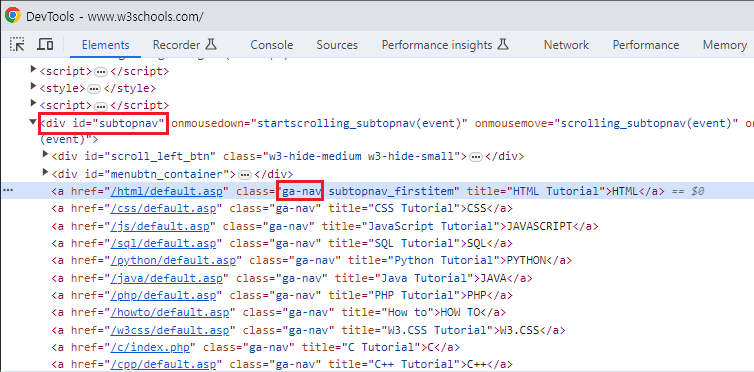The width and height of the screenshot is (754, 372).
Task: Expand the style node
Action: (x=33, y=87)
